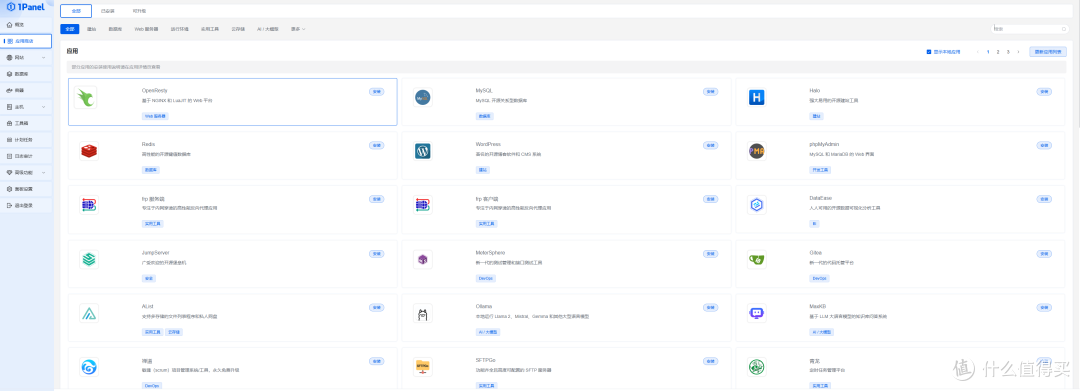
Task: Go to previous page arrow in pagination
Action: 978,52
